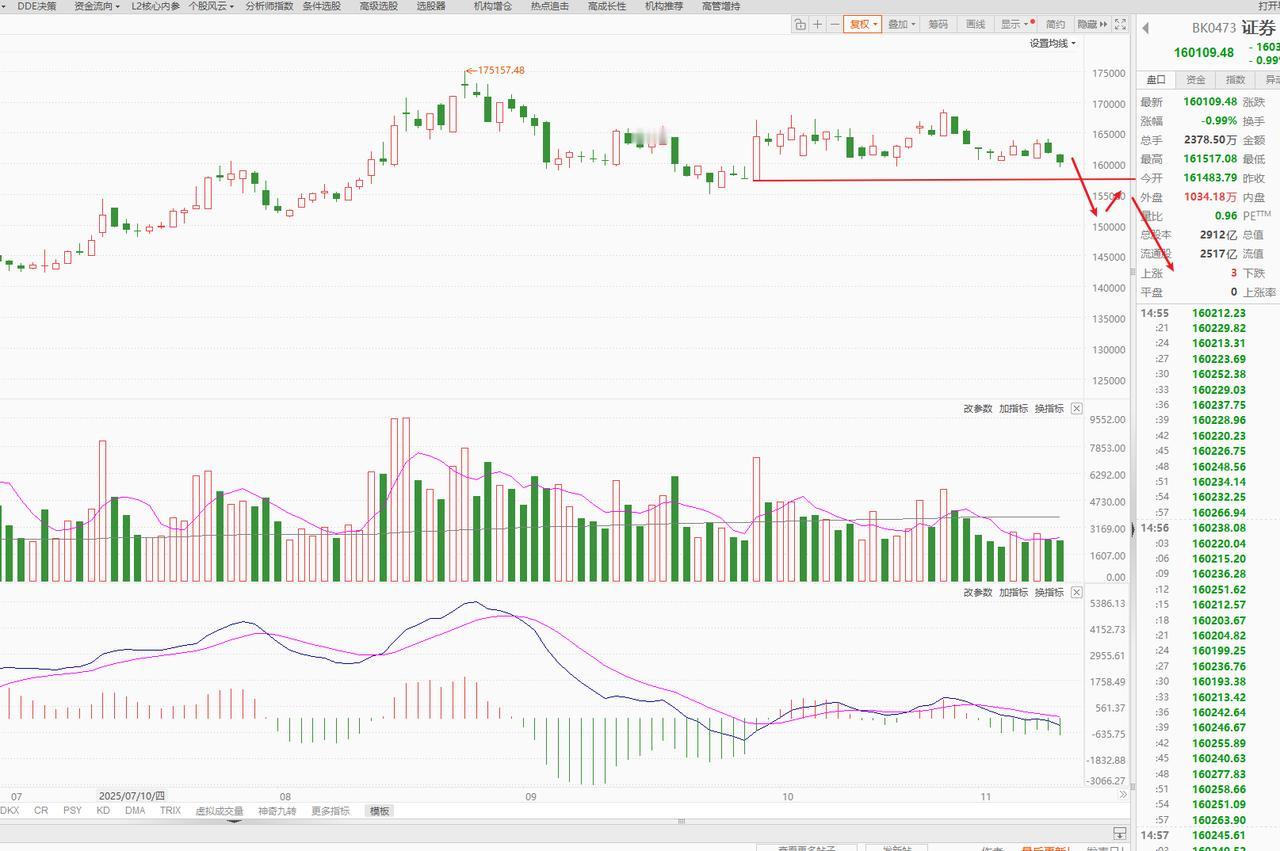Switch to the KD indicator
Screen dimensions: 1280x851
(103, 811)
